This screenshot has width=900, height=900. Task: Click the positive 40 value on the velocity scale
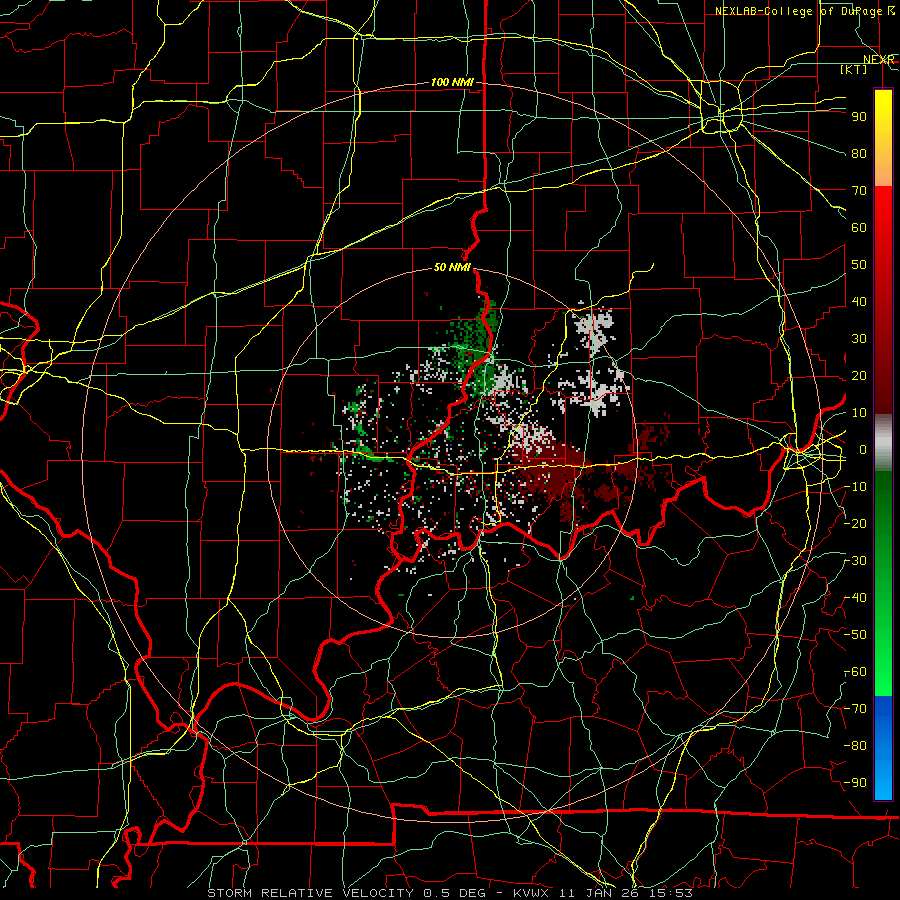859,301
